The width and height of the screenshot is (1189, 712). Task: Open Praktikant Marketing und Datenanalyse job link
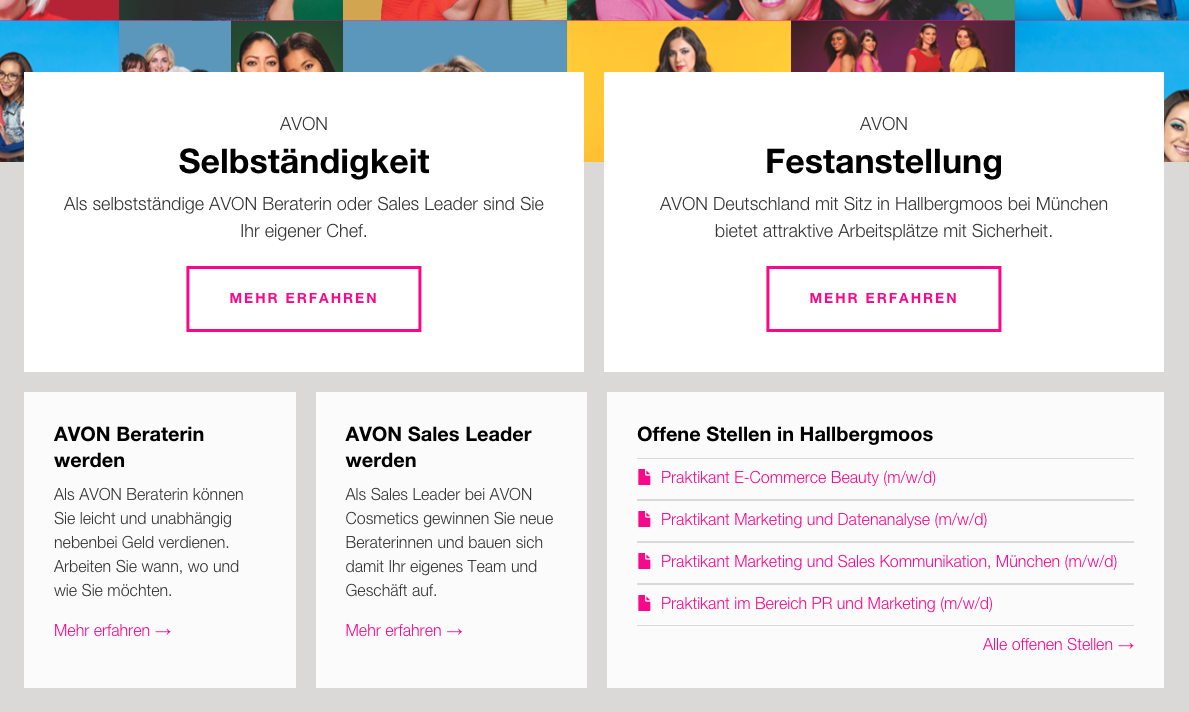824,519
